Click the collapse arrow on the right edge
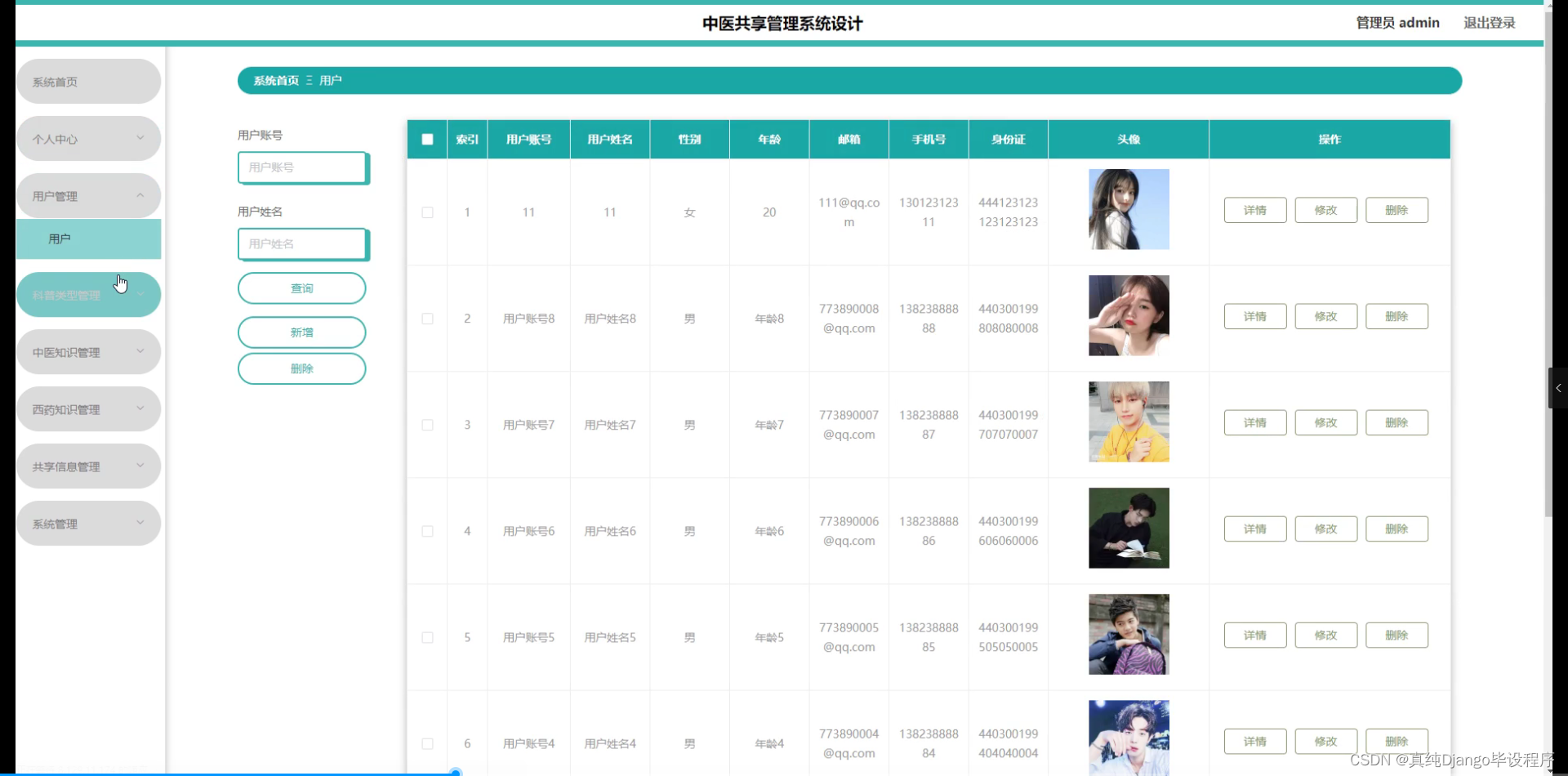The image size is (1568, 776). click(1557, 388)
